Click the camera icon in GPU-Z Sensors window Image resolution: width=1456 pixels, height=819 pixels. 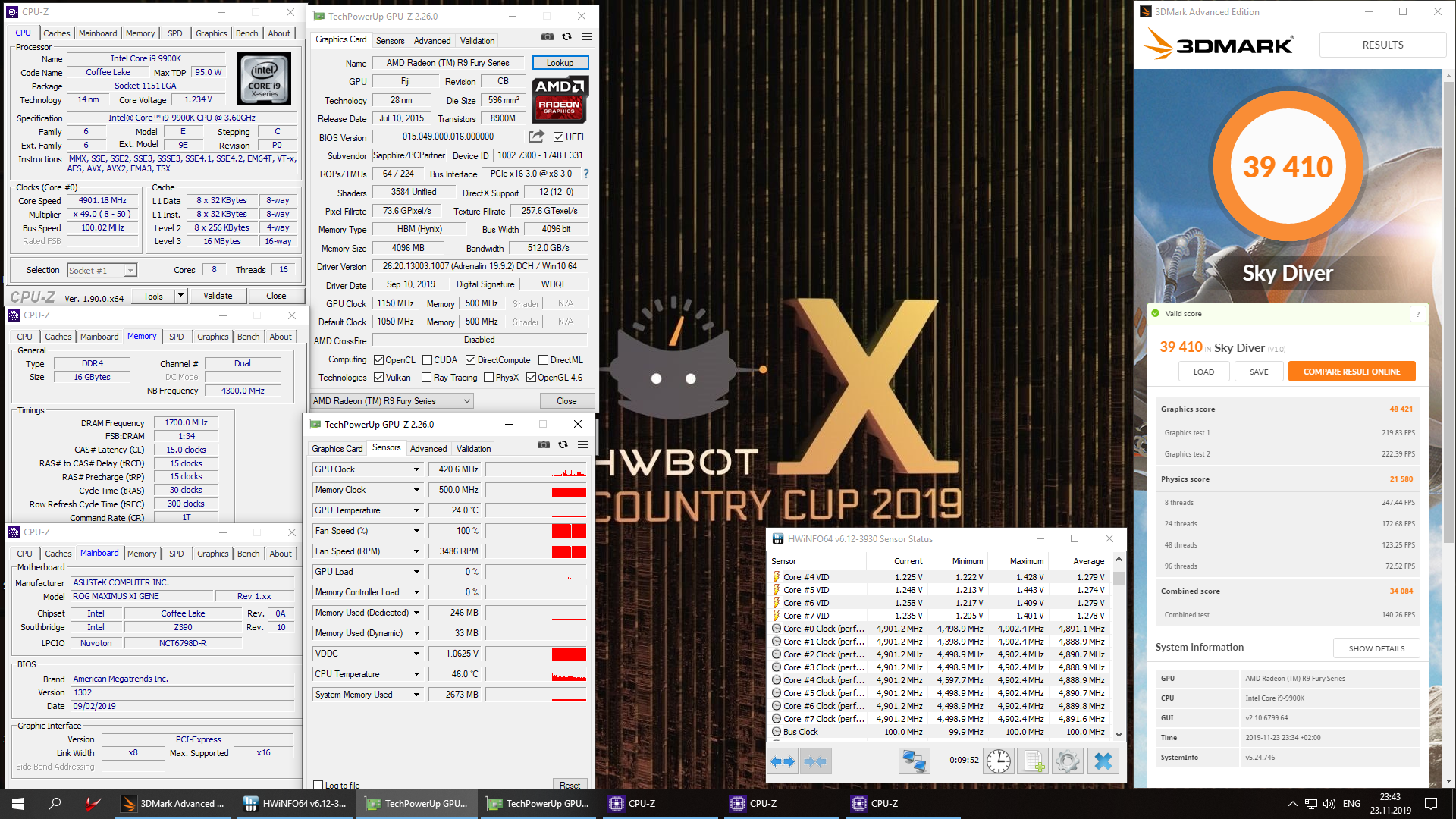pyautogui.click(x=543, y=444)
